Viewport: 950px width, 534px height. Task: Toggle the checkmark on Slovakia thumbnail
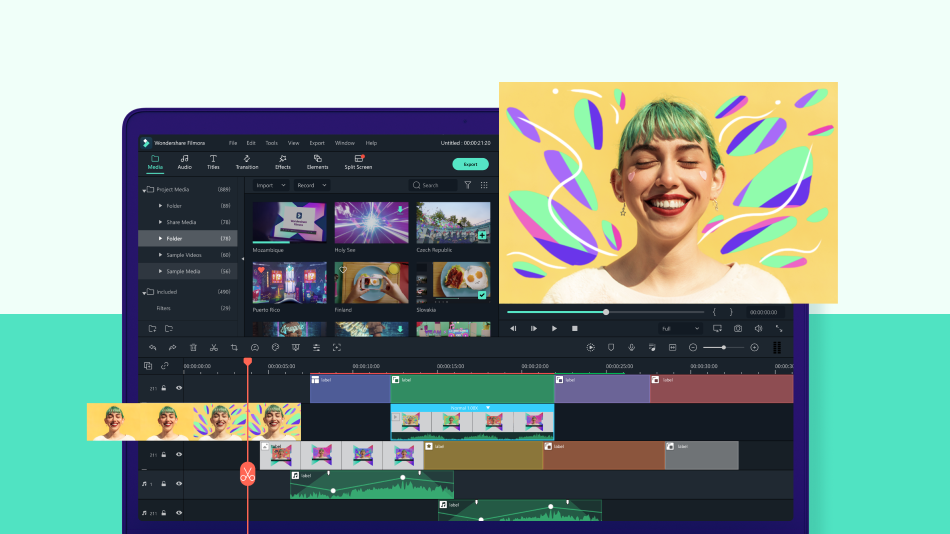(x=482, y=295)
